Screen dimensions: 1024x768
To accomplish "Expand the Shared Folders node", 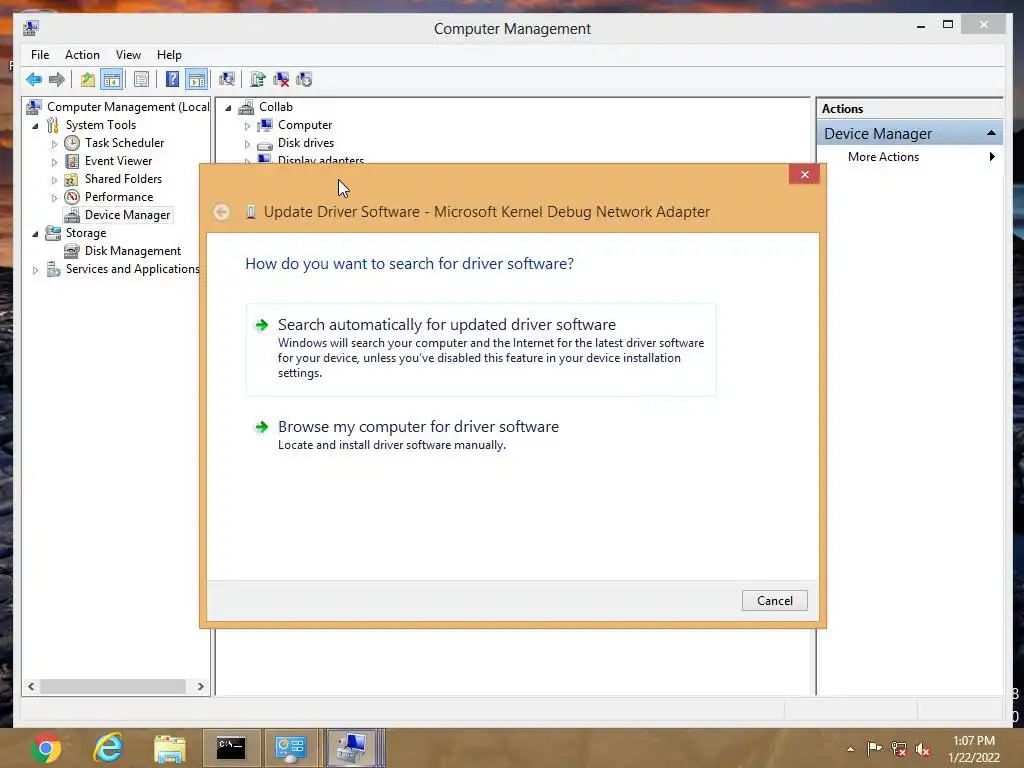I will [x=54, y=180].
